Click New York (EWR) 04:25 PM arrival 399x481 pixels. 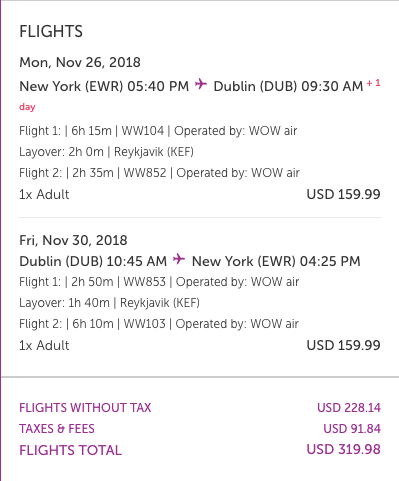pyautogui.click(x=276, y=261)
